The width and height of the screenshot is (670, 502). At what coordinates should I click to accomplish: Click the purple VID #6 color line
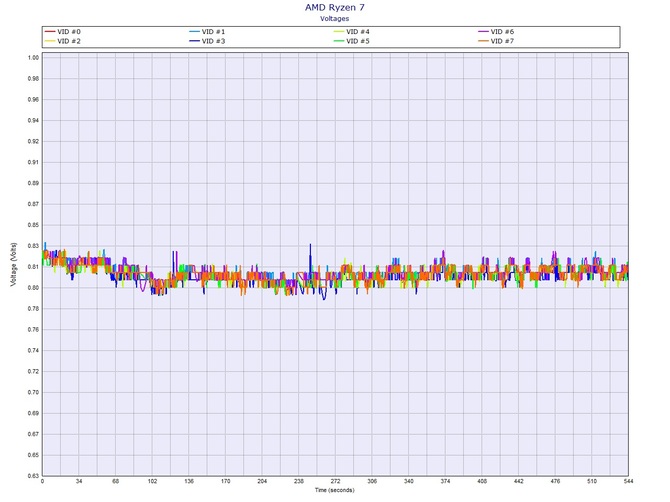point(483,32)
